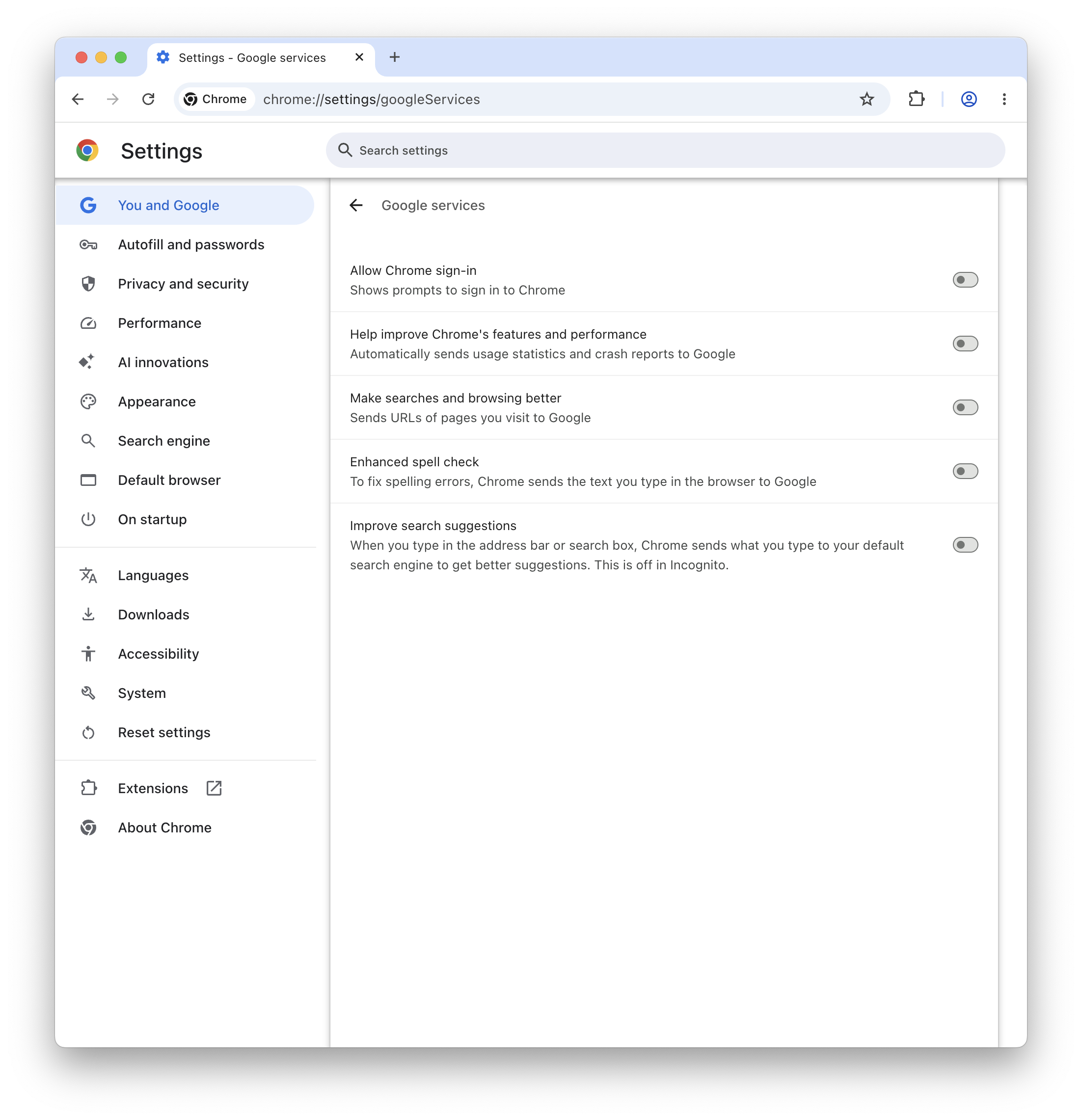Click the key icon for Autofill
Viewport: 1082px width, 1120px height.
(88, 244)
